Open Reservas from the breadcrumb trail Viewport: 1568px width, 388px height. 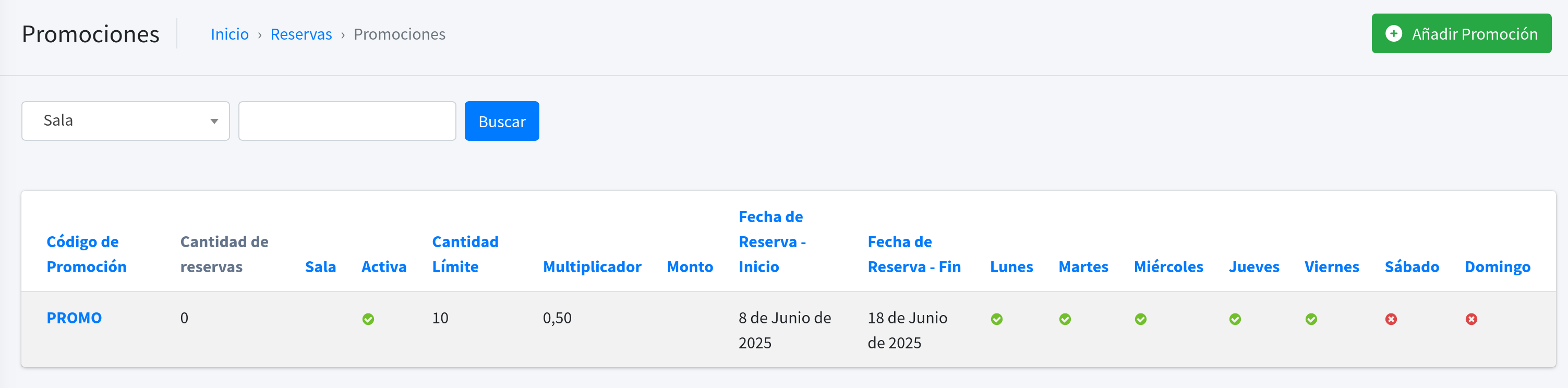300,34
